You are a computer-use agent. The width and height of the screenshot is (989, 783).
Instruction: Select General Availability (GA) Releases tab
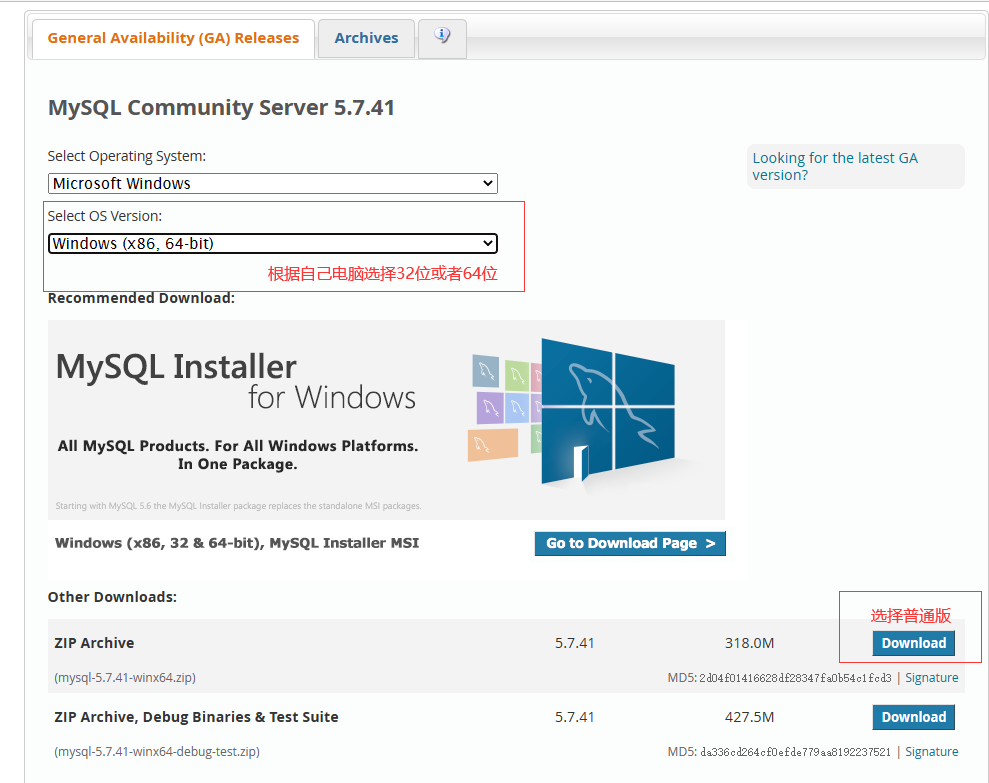(x=173, y=38)
